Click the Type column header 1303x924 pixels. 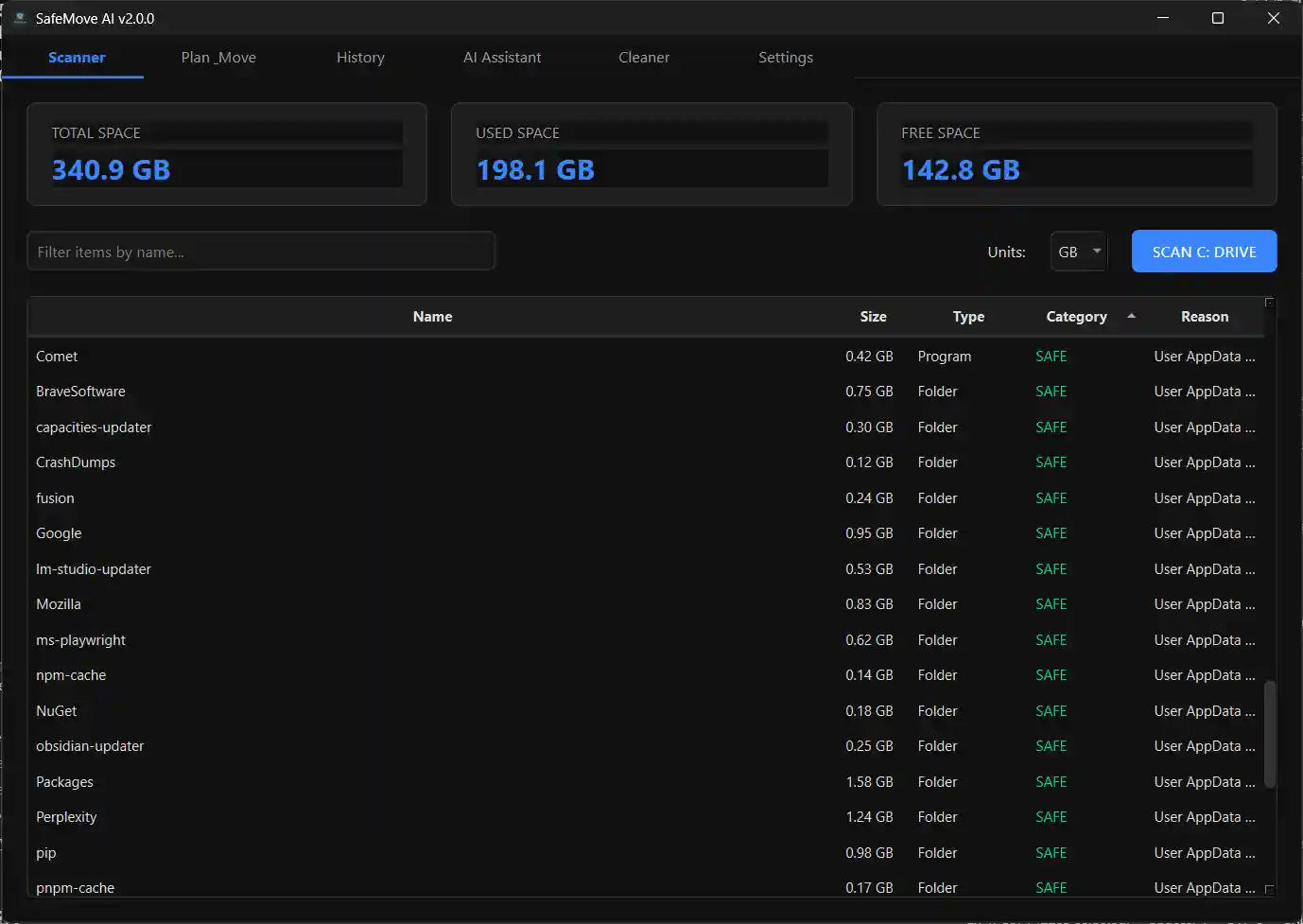(x=968, y=317)
